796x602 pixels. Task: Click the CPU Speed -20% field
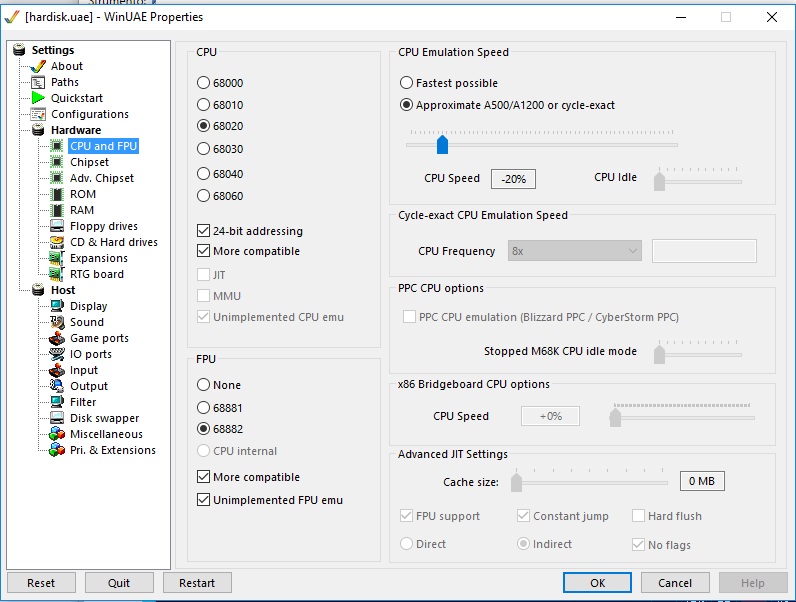tap(513, 179)
